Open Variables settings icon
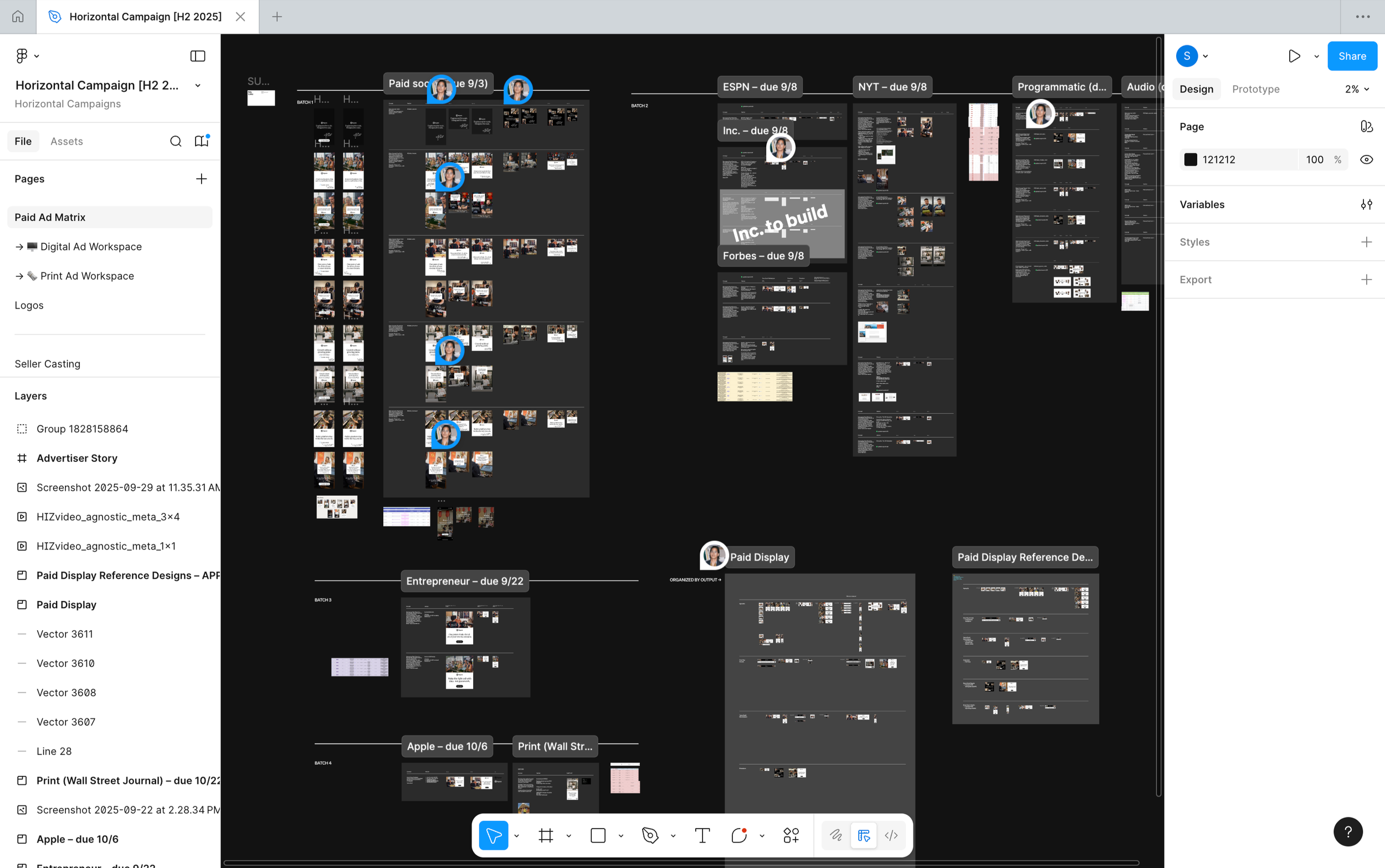The width and height of the screenshot is (1385, 868). (x=1366, y=204)
